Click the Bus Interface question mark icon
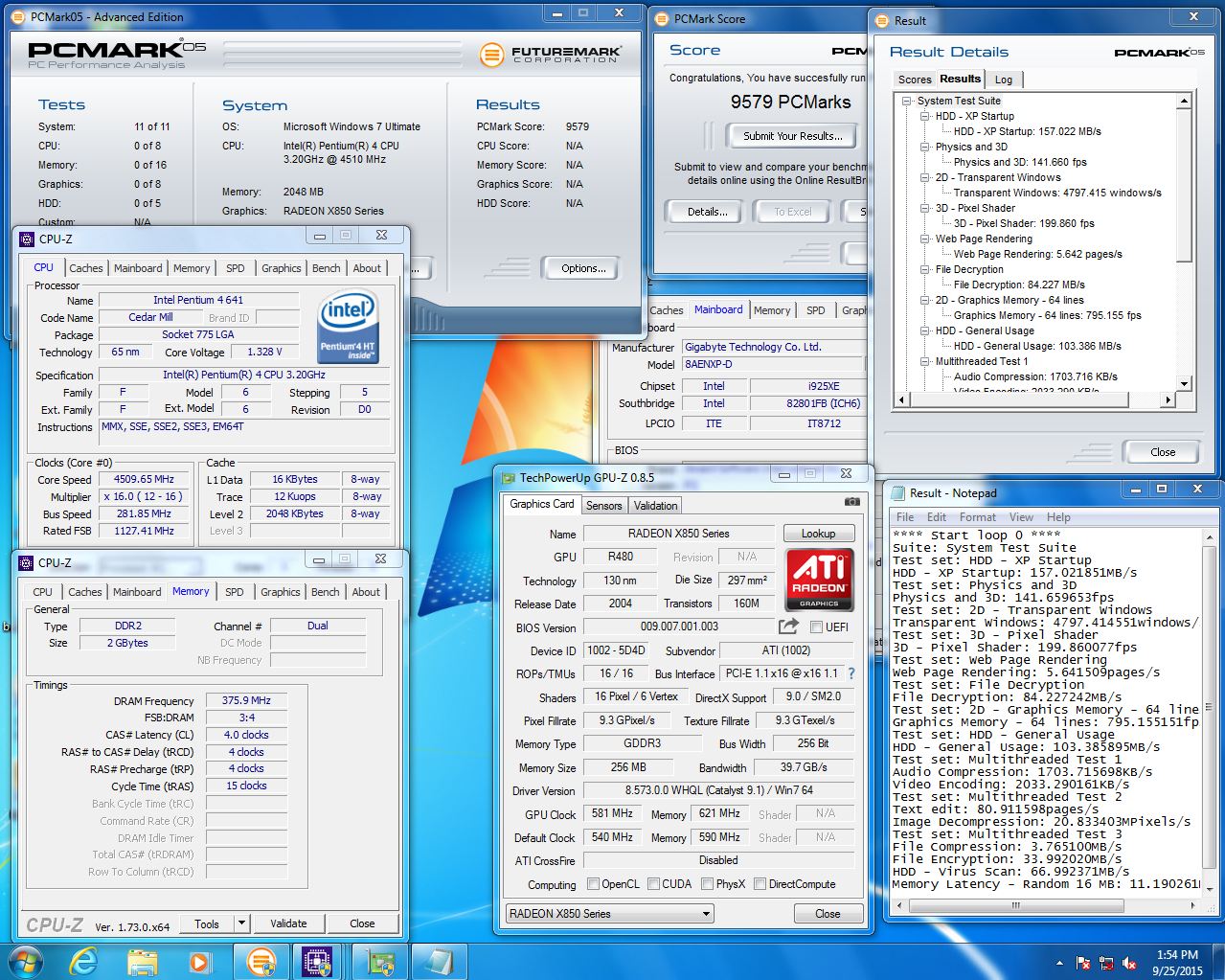Viewport: 1225px width, 980px height. point(851,673)
